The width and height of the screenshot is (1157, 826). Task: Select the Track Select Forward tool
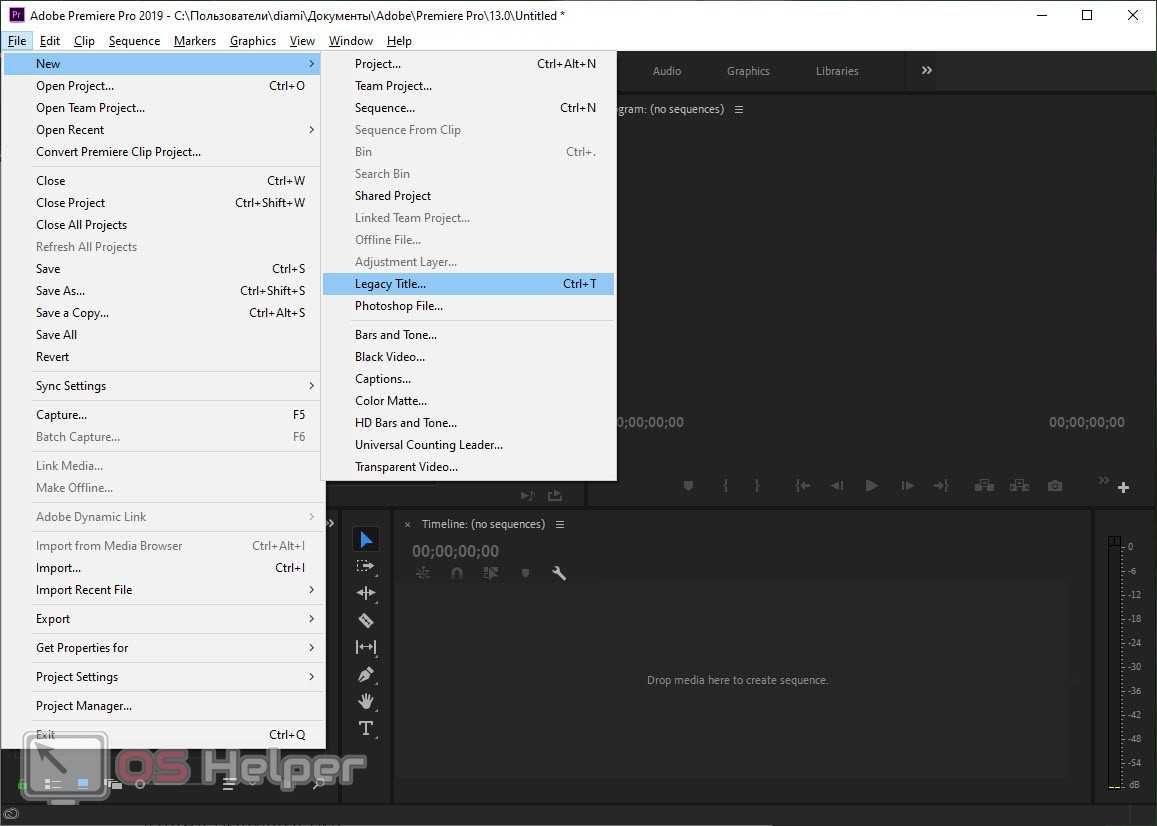coord(366,566)
